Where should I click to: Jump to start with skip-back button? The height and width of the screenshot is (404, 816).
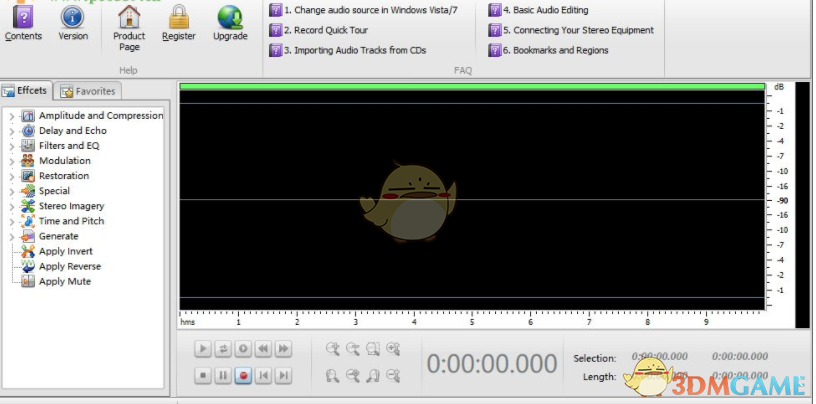coord(263,375)
